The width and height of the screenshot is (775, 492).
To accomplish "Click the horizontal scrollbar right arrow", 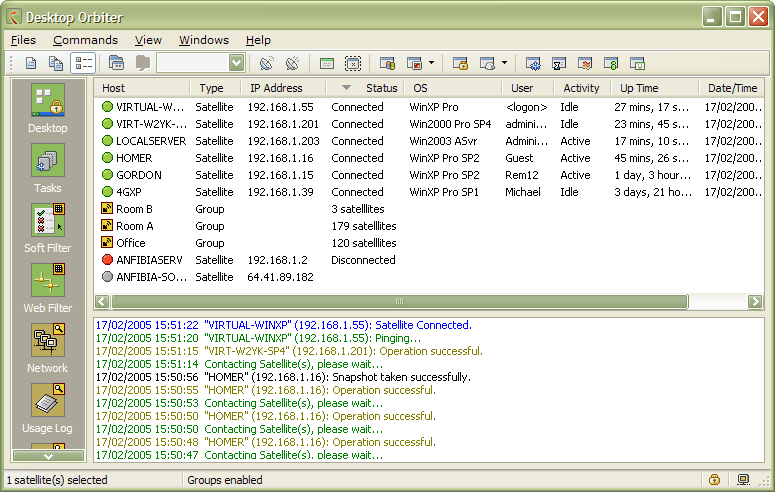I will tap(755, 302).
